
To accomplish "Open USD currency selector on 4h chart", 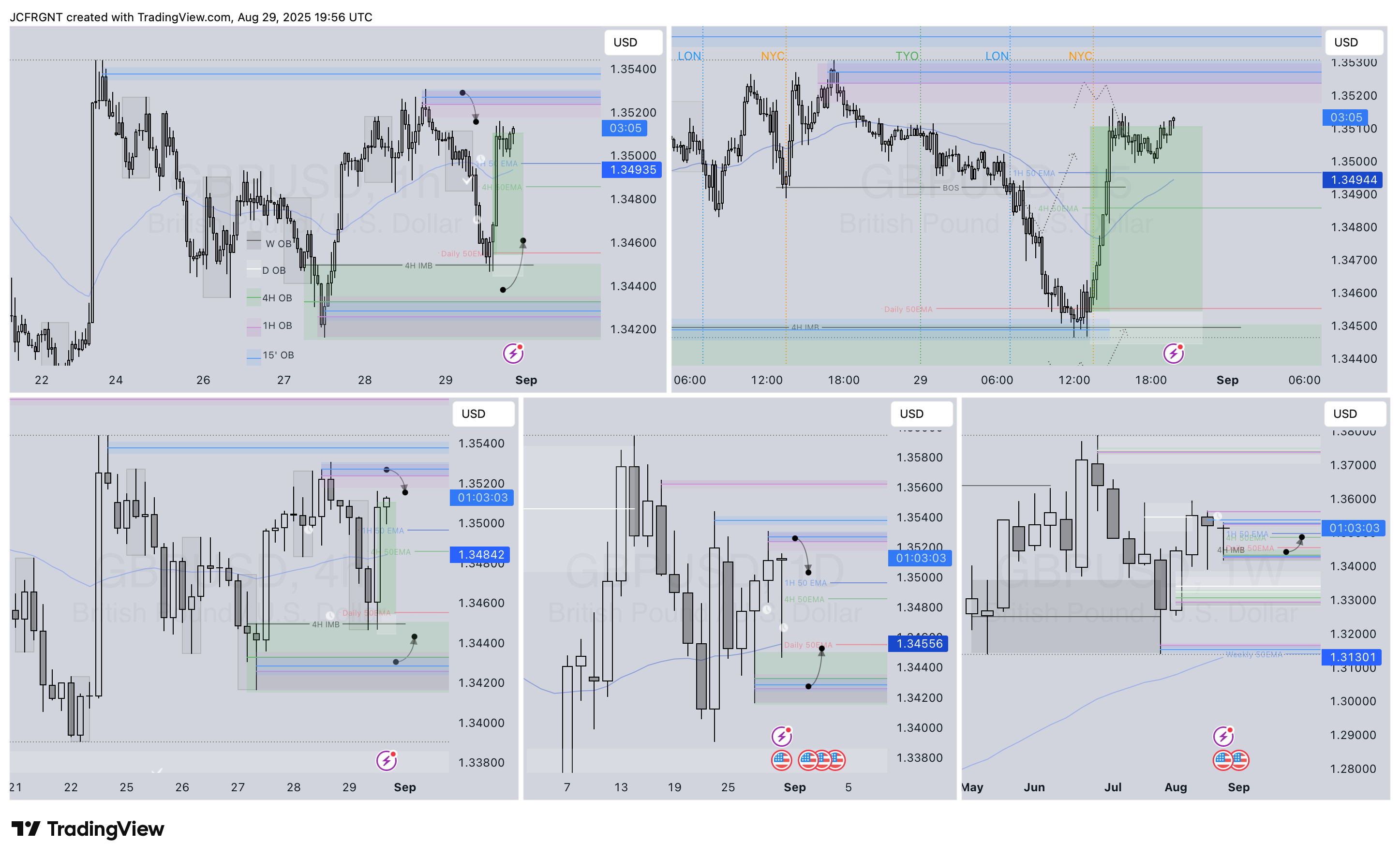I will 483,414.
